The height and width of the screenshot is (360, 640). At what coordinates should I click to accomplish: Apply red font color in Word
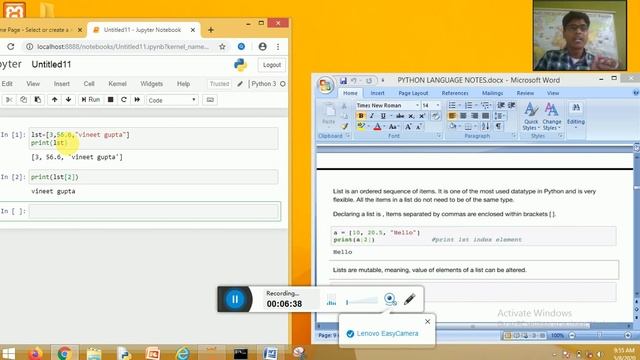pyautogui.click(x=377, y=127)
